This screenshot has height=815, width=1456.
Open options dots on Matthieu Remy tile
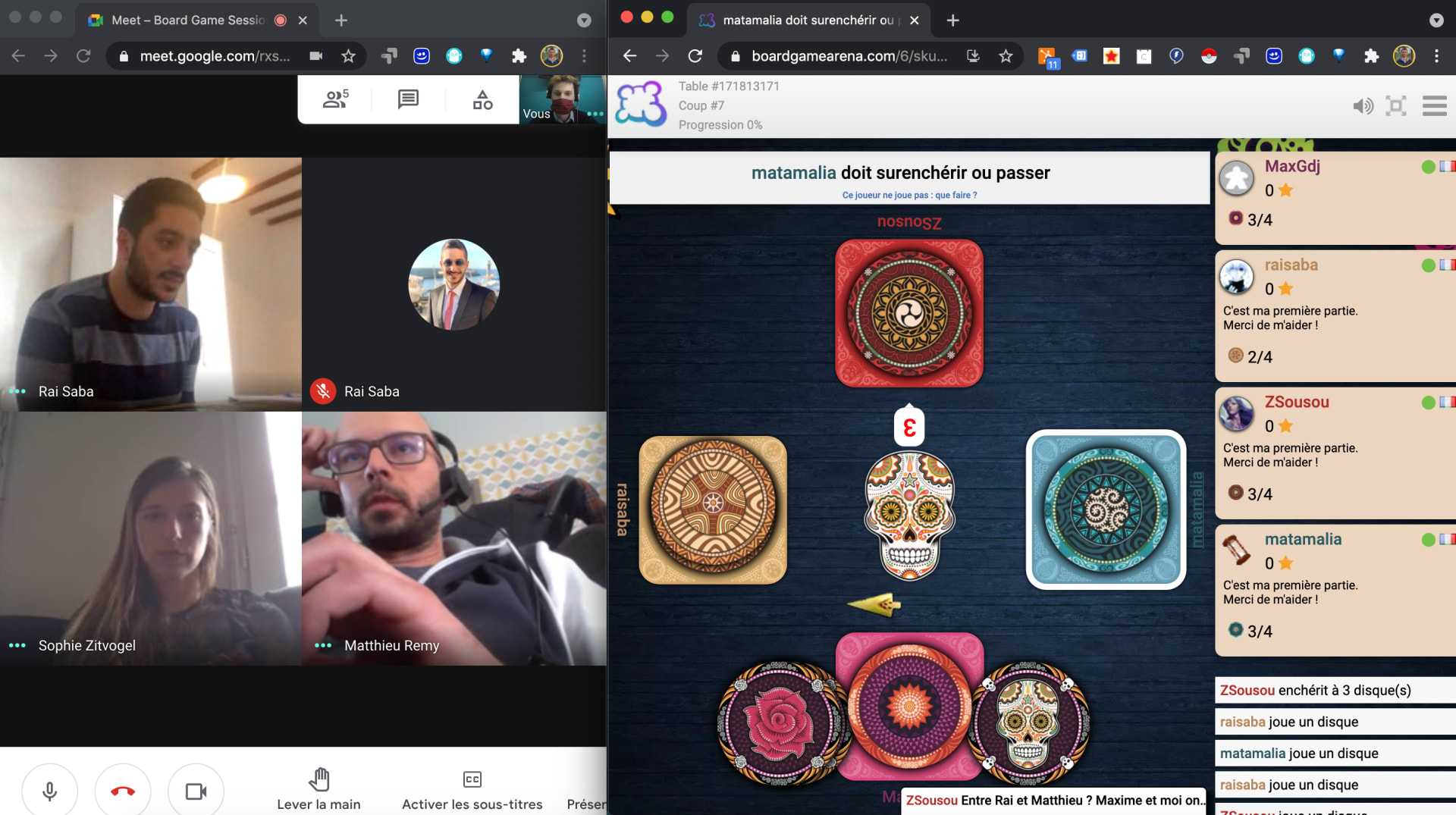pyautogui.click(x=323, y=645)
